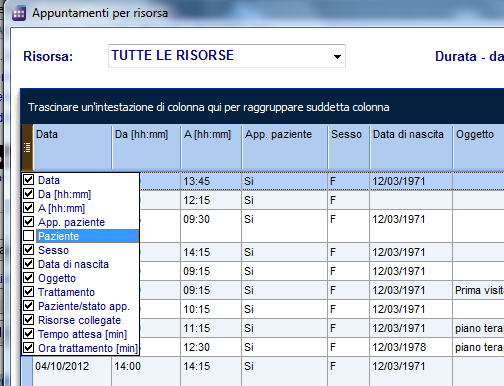
Task: Sort by the Data di nascita header
Action: [411, 147]
